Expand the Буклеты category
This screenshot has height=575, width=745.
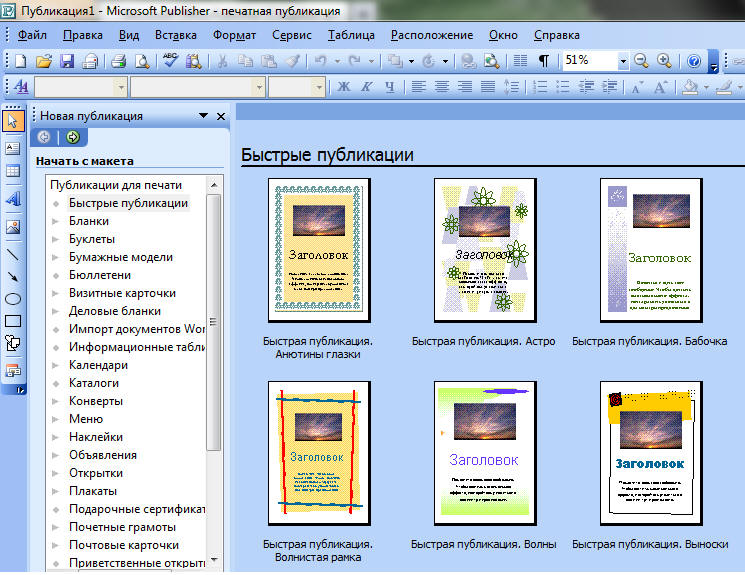coord(55,239)
